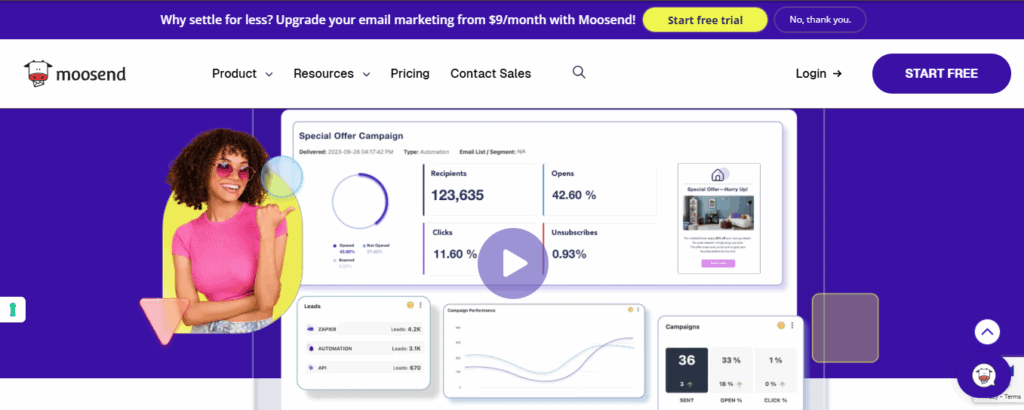Click the scroll-to-top arrow button
Screen dimensions: 1024x410
(987, 332)
